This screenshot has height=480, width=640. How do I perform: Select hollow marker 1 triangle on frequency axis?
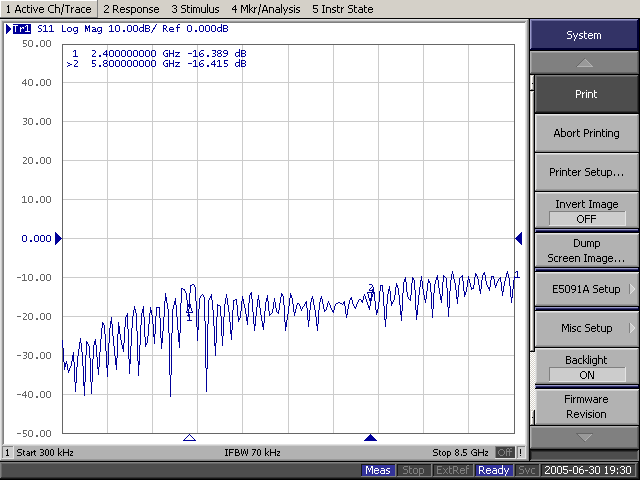coord(189,438)
